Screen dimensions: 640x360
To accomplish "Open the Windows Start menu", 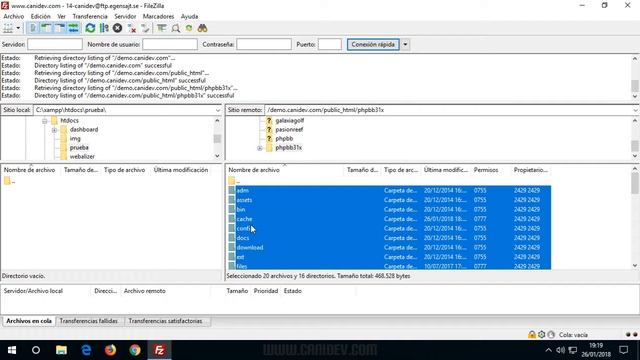I will click(x=12, y=350).
